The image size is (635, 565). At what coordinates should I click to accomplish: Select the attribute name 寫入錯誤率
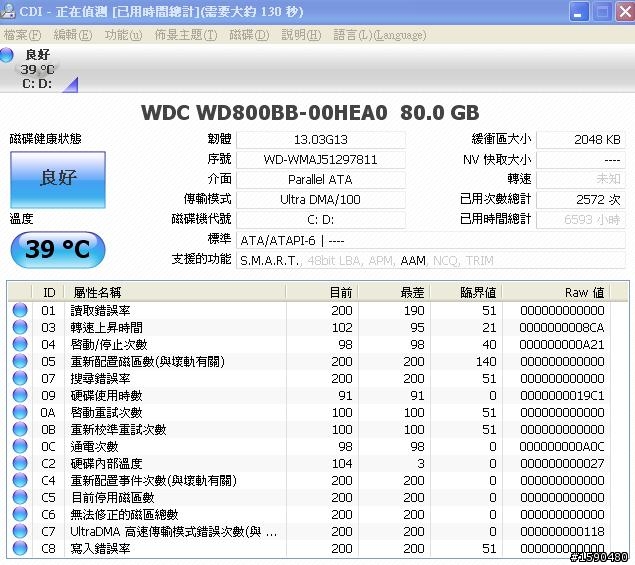pyautogui.click(x=100, y=549)
